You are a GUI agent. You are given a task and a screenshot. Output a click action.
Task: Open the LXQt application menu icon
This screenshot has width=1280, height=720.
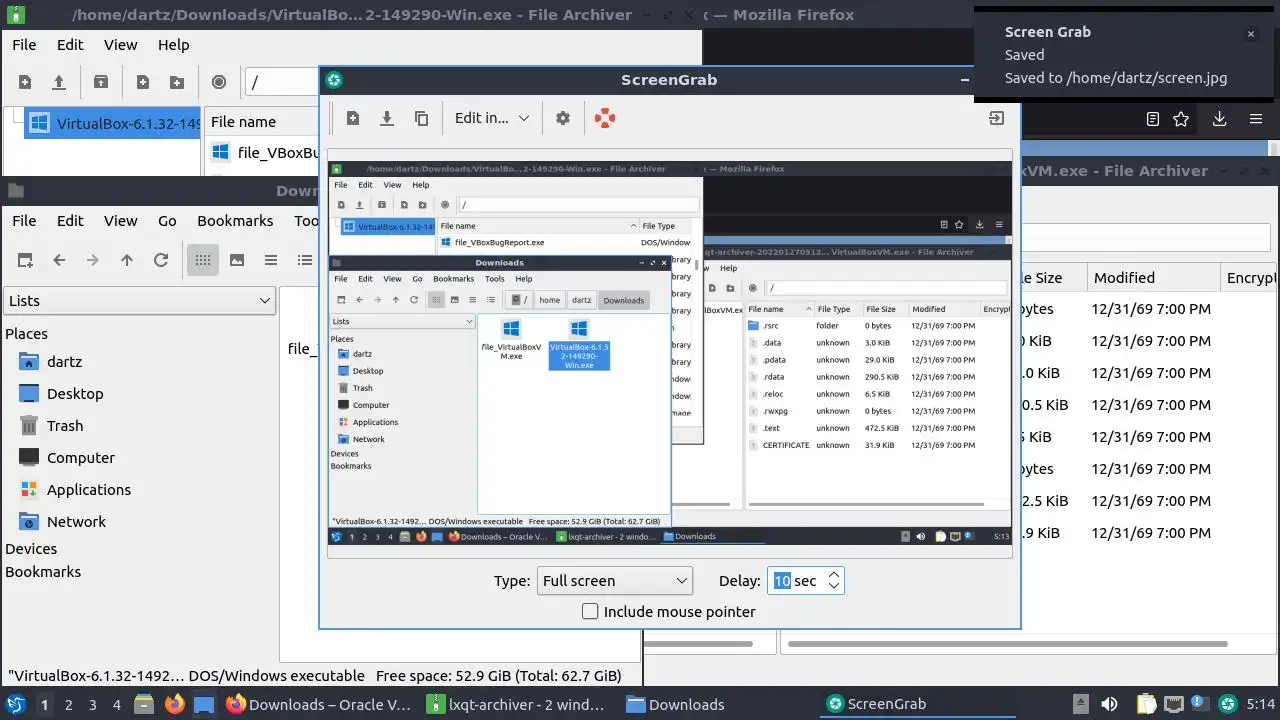[15, 704]
